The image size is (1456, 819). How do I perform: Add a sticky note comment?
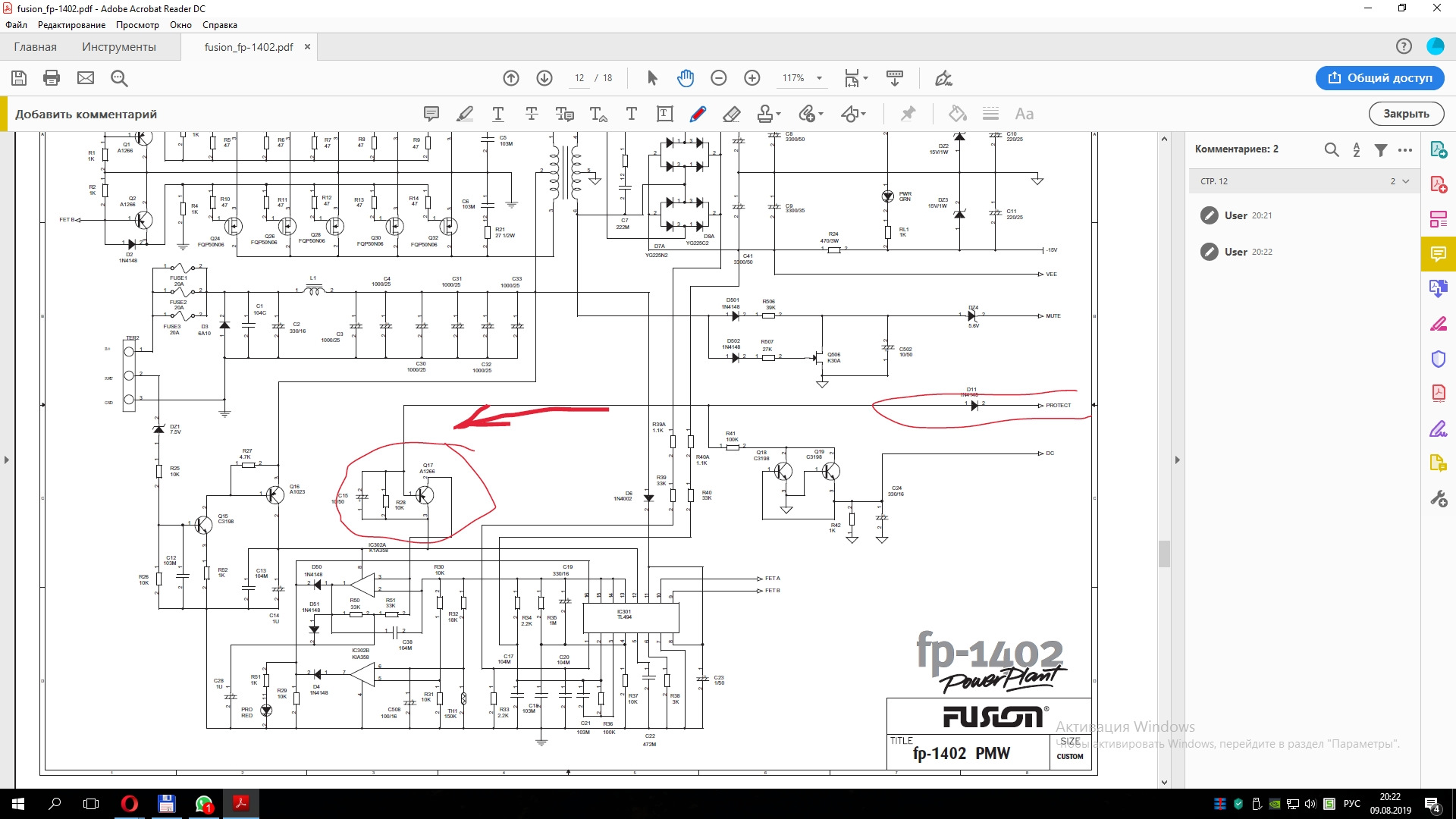point(431,114)
